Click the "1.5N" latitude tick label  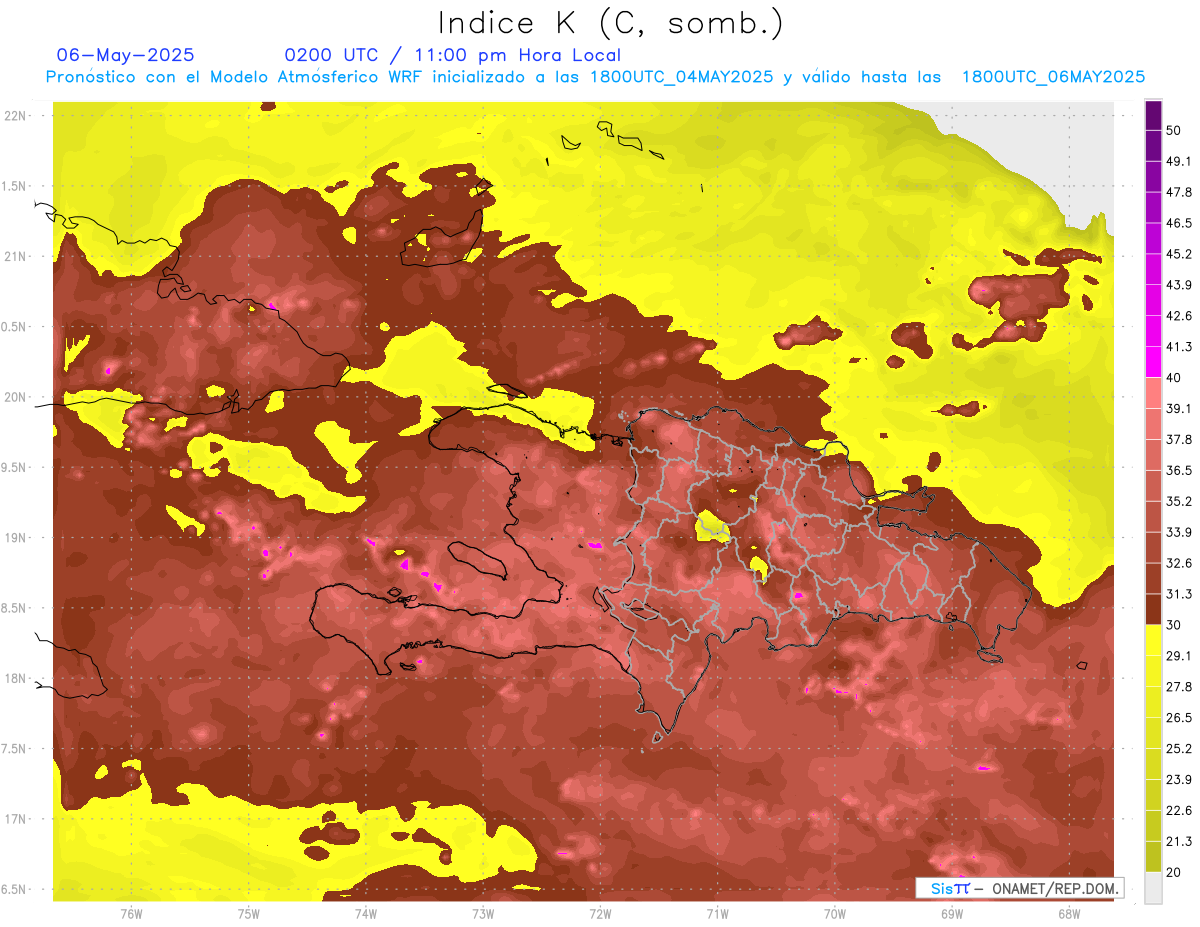(15, 186)
